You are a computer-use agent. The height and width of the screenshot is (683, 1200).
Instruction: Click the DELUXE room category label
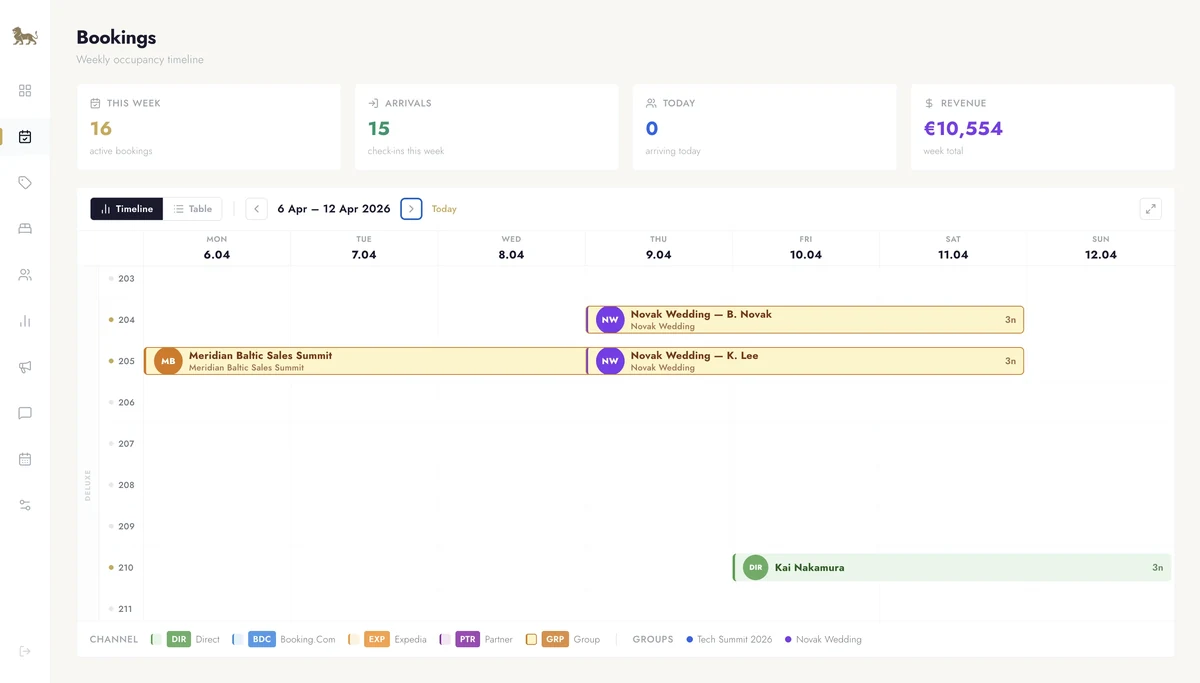(88, 485)
